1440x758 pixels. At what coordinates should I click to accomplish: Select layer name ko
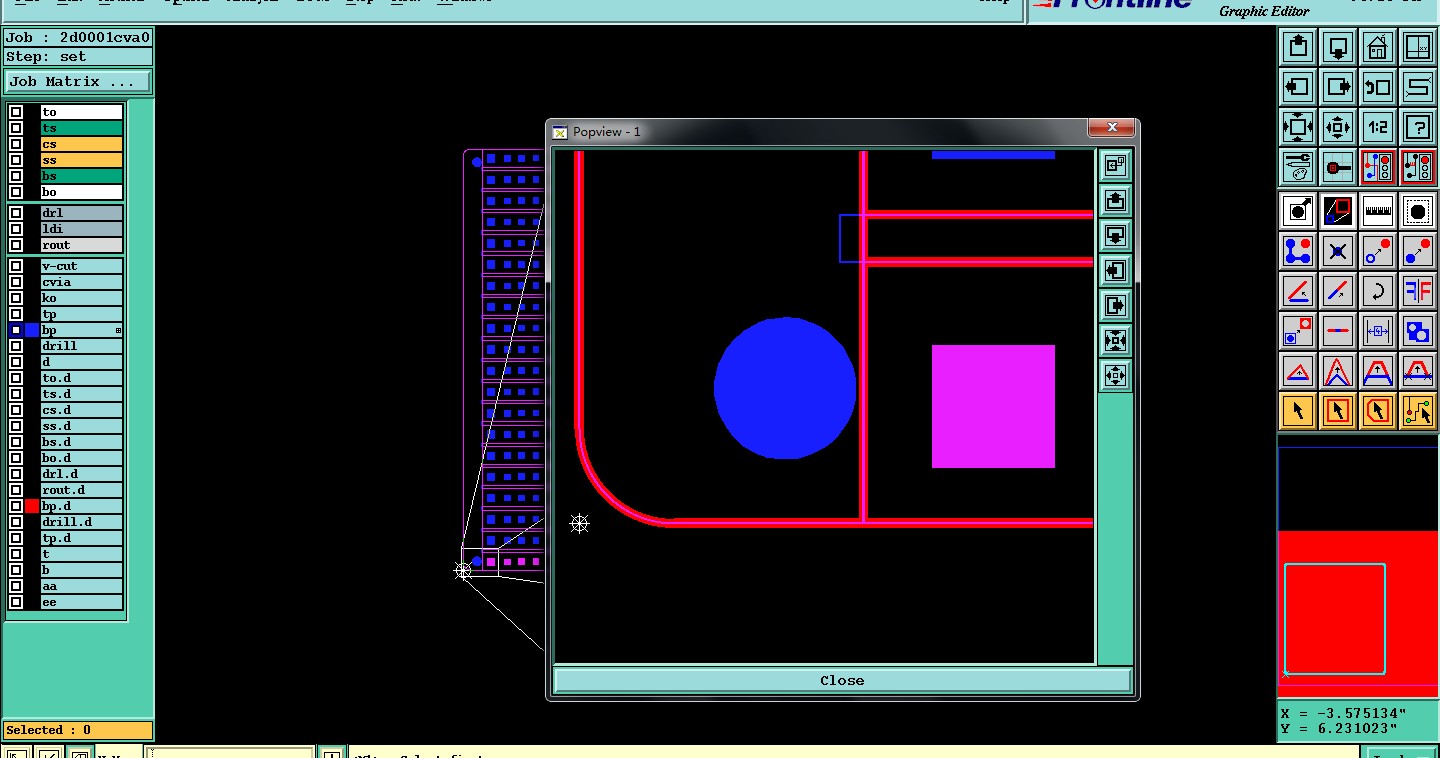pyautogui.click(x=82, y=298)
